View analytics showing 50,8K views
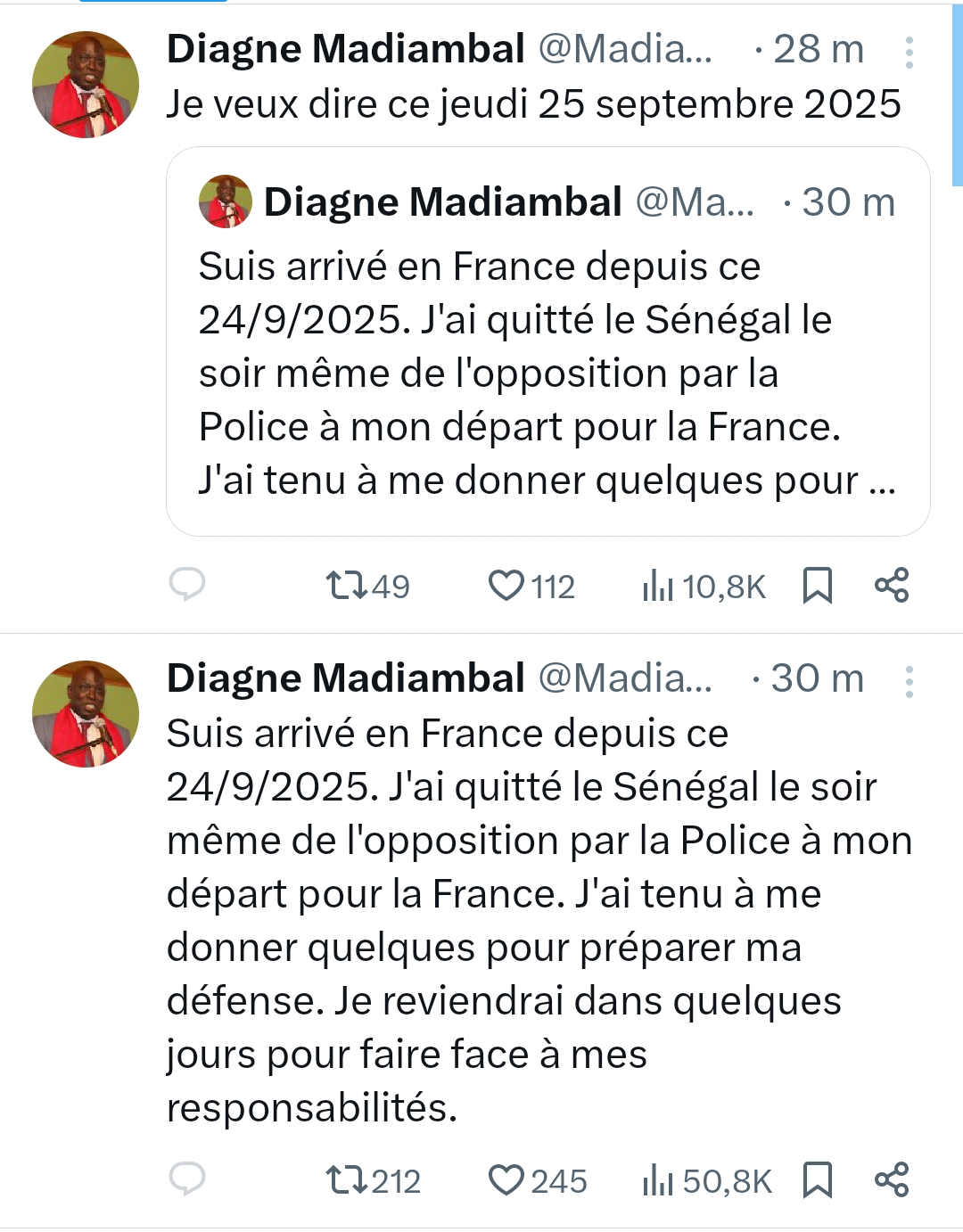963x1232 pixels. click(704, 1179)
